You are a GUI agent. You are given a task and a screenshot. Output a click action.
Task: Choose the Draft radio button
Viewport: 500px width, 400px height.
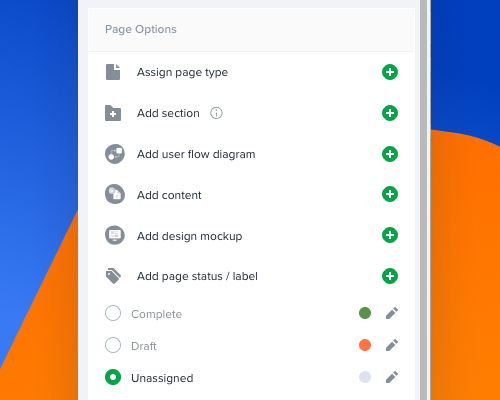tap(113, 345)
